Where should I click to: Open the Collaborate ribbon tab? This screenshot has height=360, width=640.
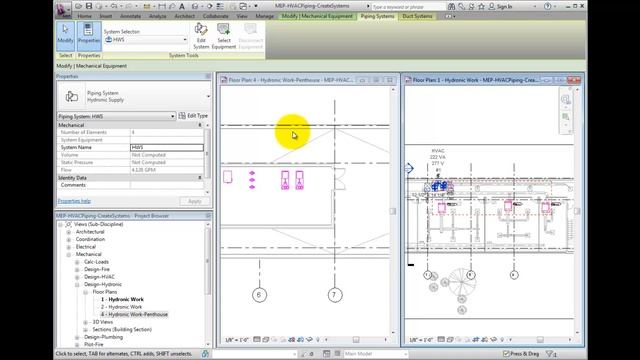click(215, 16)
